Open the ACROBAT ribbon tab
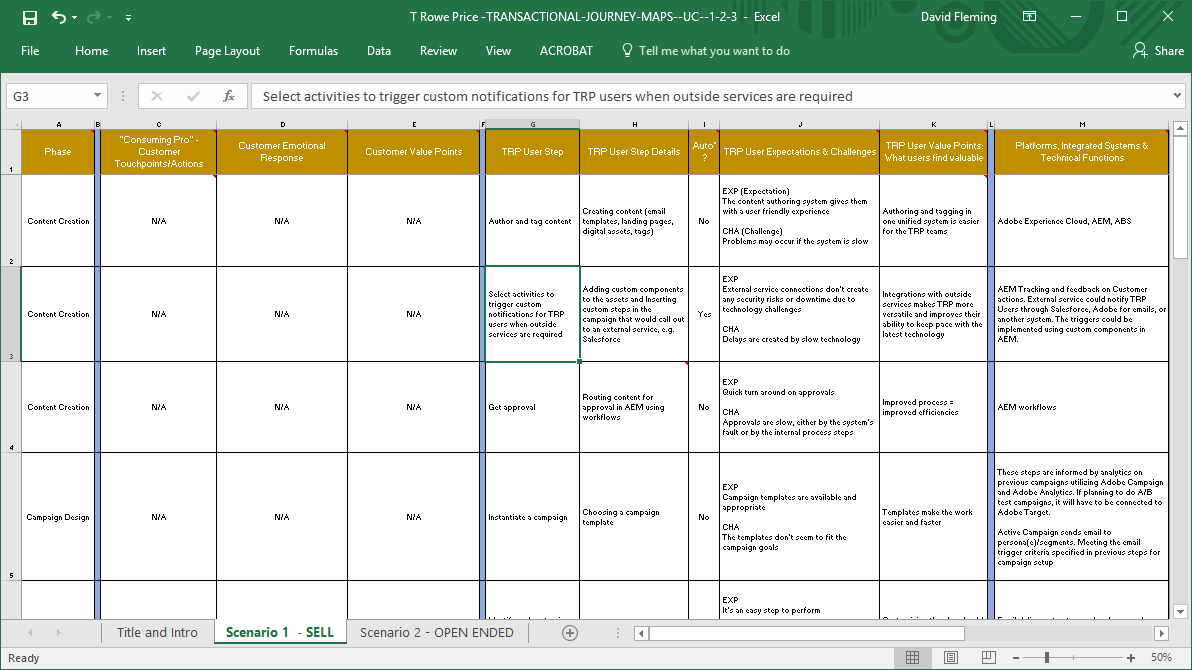This screenshot has width=1192, height=670. [566, 51]
